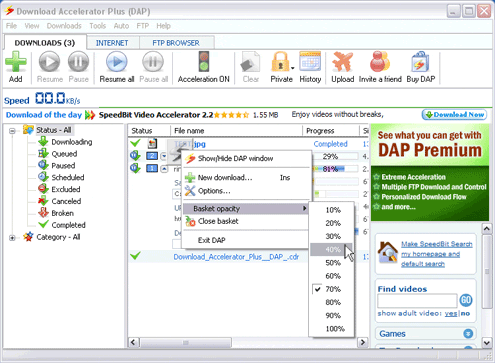Select the DOWNLOADS (3) tab
The height and width of the screenshot is (363, 495).
pyautogui.click(x=45, y=43)
